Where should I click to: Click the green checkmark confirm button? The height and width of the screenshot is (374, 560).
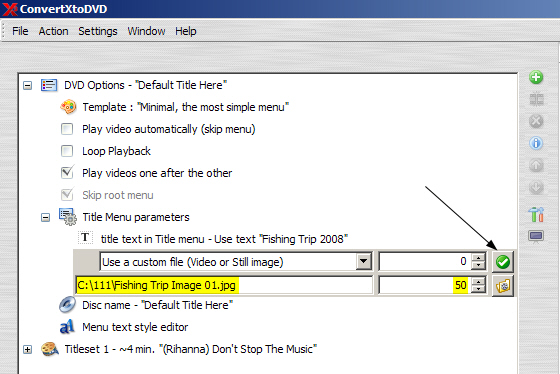[x=503, y=262]
